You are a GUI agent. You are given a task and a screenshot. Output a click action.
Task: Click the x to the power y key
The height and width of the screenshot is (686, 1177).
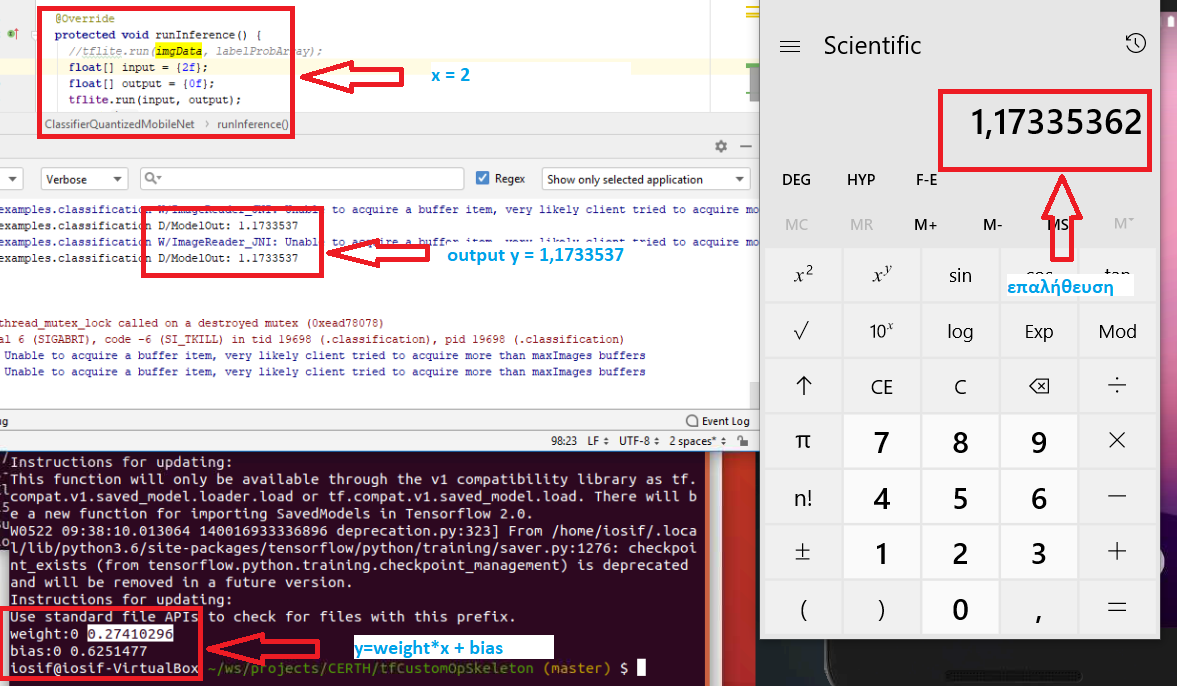tap(882, 275)
